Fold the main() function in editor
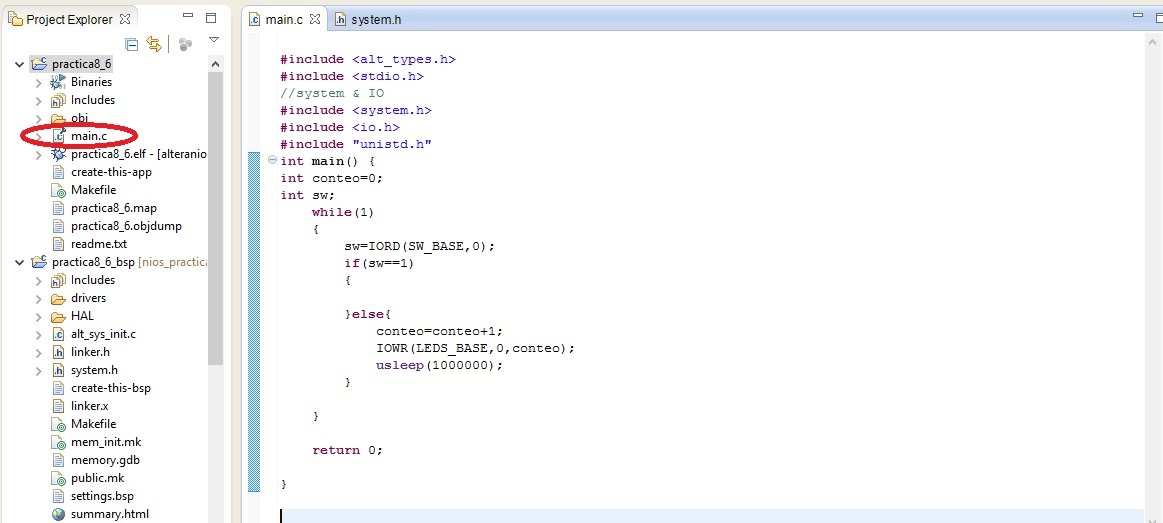This screenshot has height=523, width=1163. [x=272, y=160]
